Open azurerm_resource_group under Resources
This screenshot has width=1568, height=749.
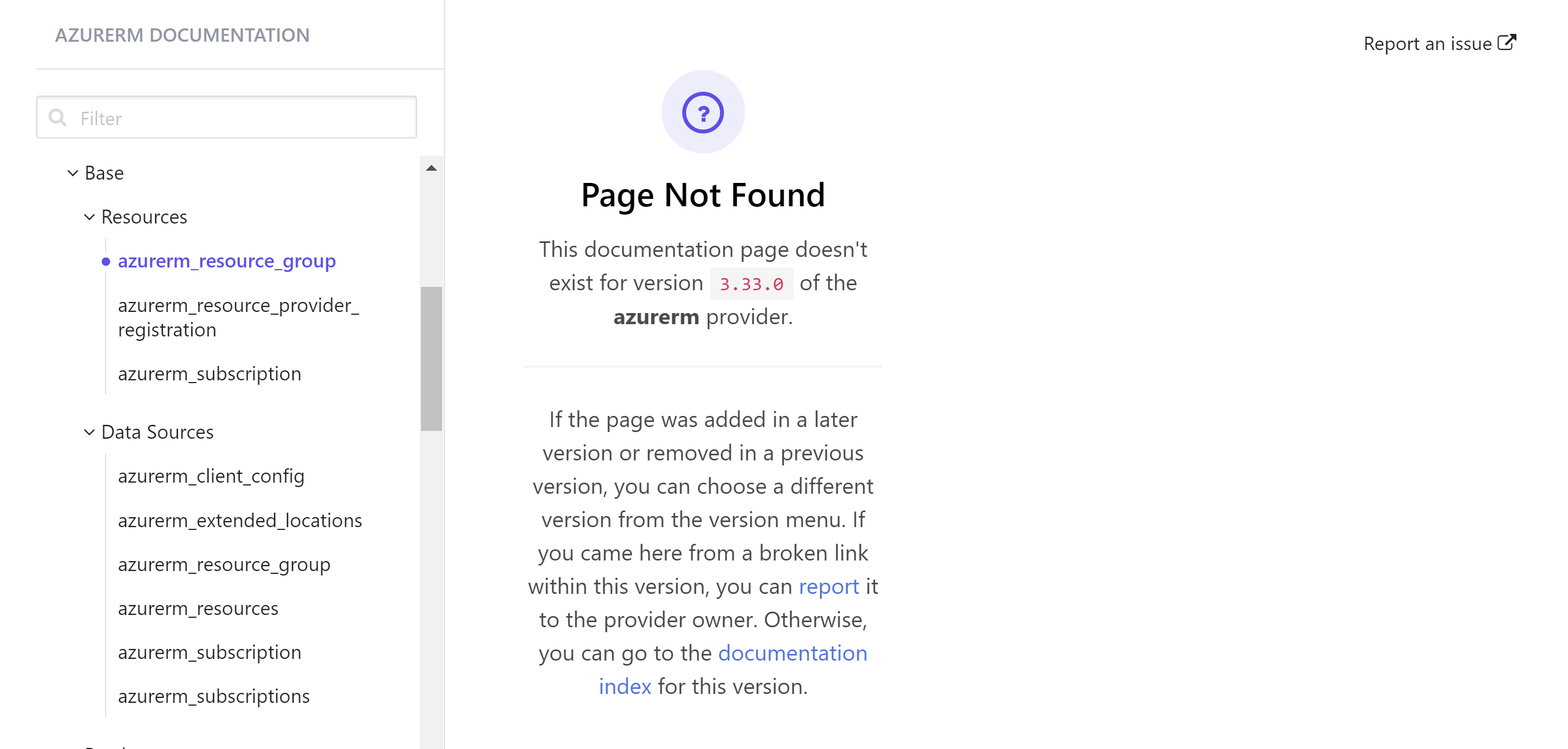[x=226, y=261]
